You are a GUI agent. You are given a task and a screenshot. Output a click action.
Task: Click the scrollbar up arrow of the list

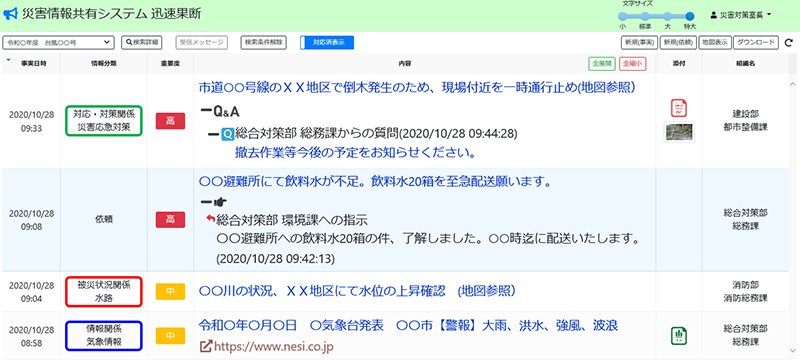pyautogui.click(x=794, y=84)
